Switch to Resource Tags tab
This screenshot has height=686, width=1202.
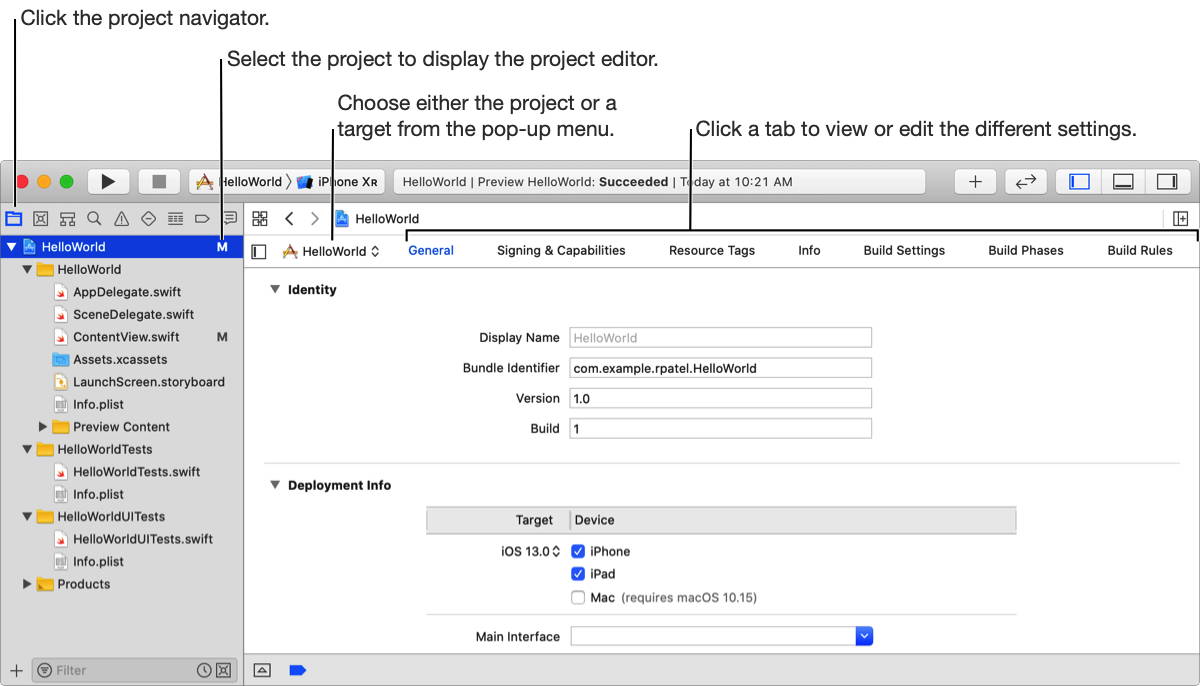click(712, 251)
